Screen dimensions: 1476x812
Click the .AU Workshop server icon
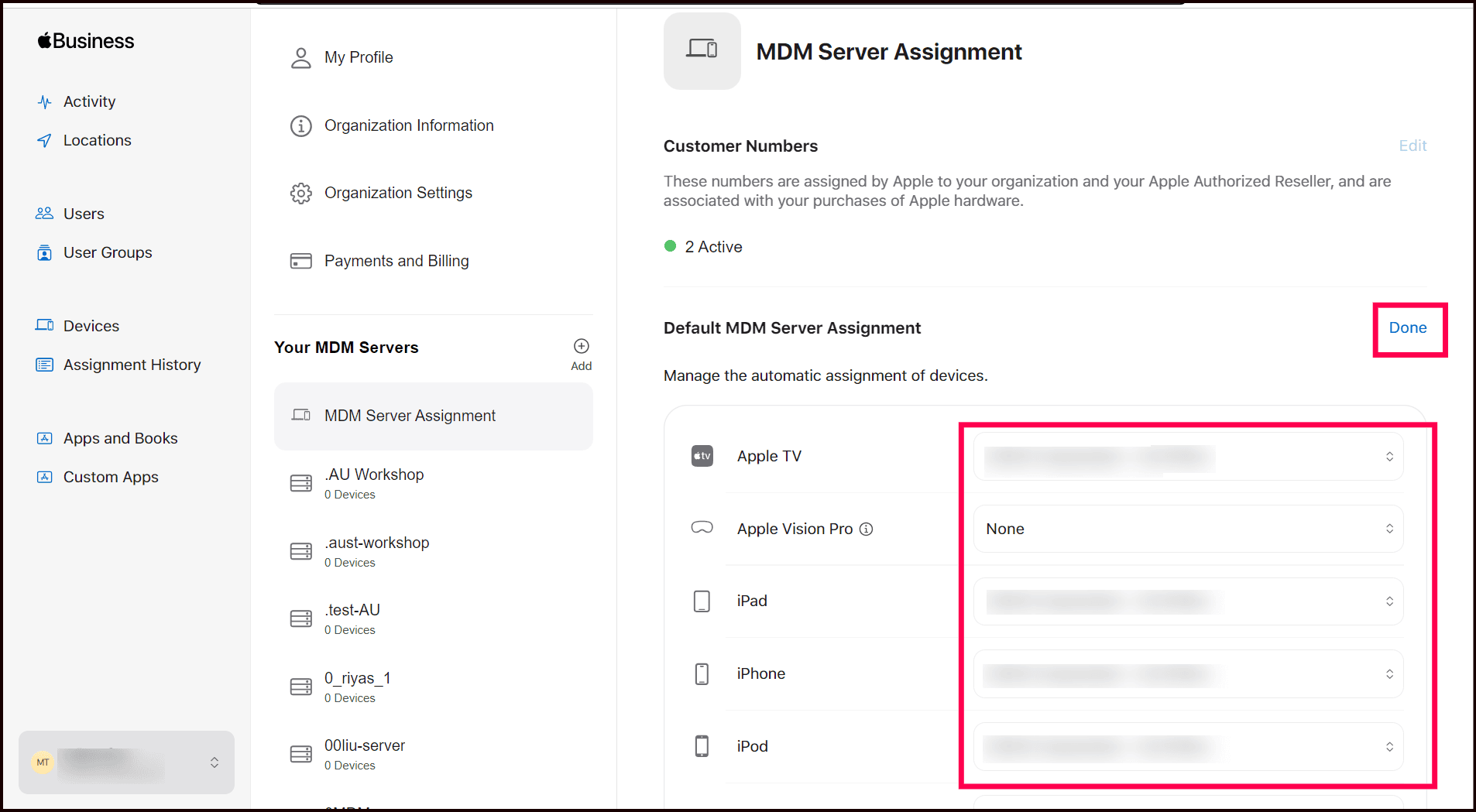click(x=300, y=484)
